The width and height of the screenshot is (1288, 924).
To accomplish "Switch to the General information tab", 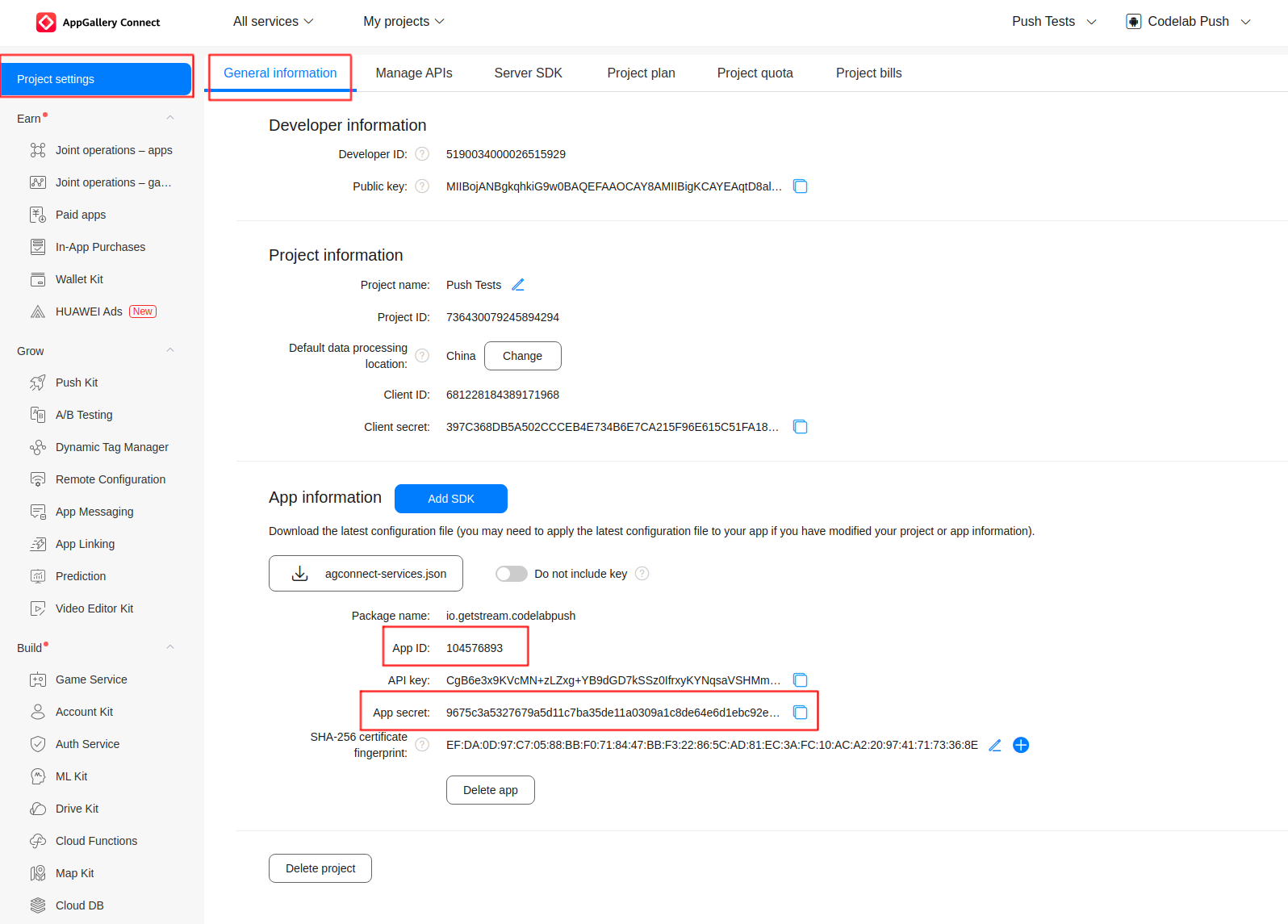I will tap(280, 73).
